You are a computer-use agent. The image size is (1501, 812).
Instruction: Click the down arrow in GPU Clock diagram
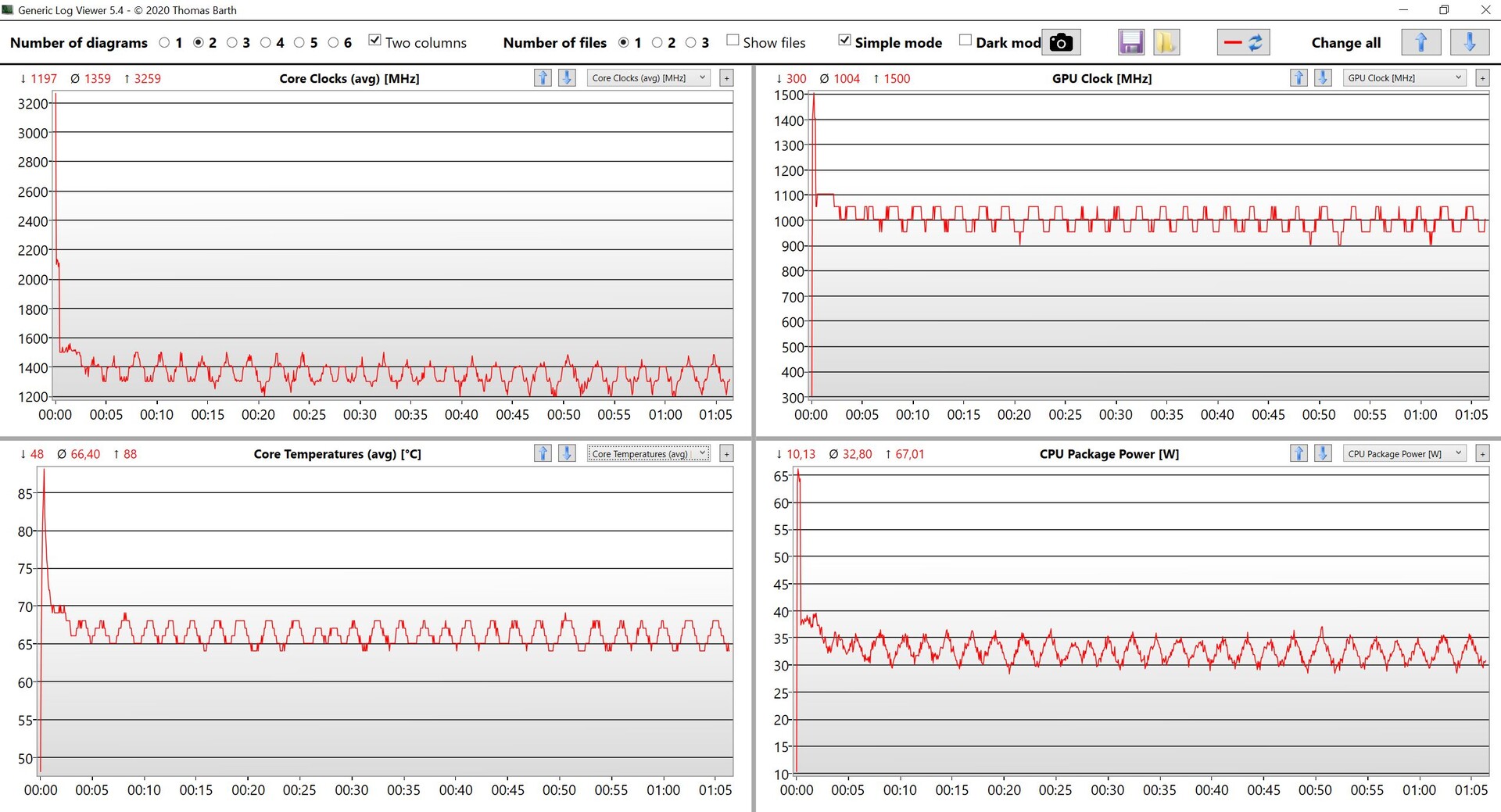[1323, 77]
